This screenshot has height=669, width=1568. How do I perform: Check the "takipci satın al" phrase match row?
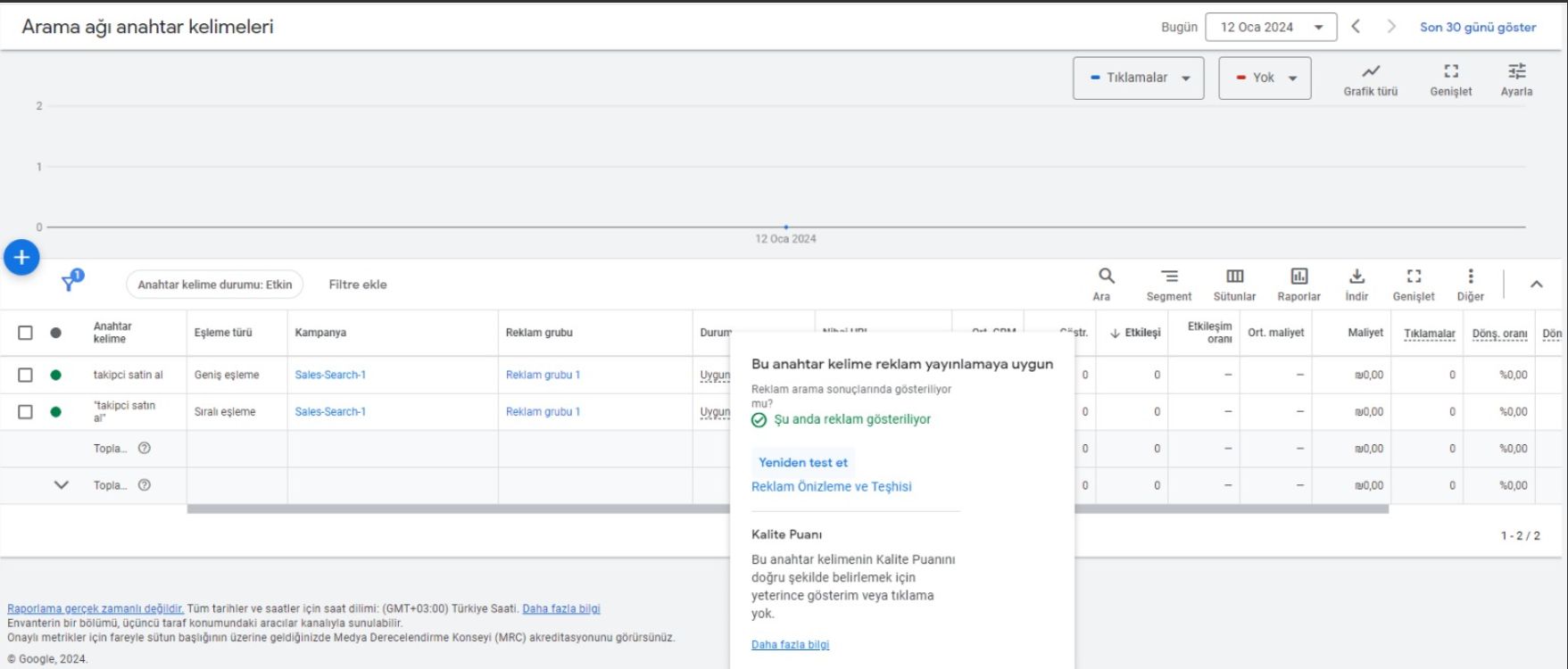tap(25, 412)
